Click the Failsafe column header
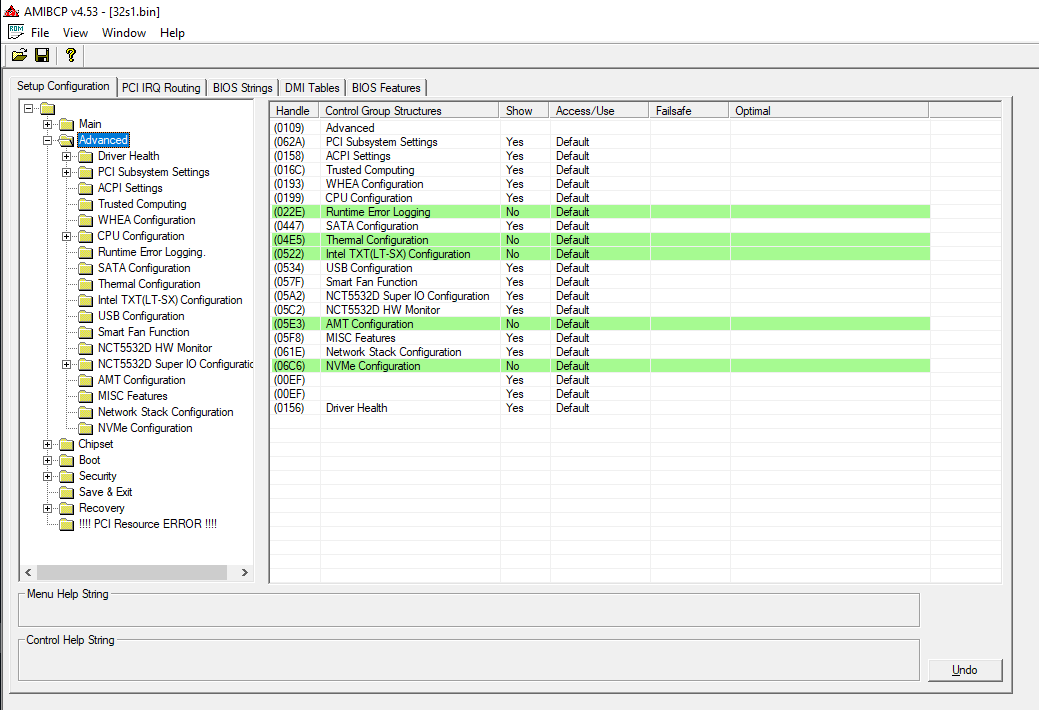 688,111
